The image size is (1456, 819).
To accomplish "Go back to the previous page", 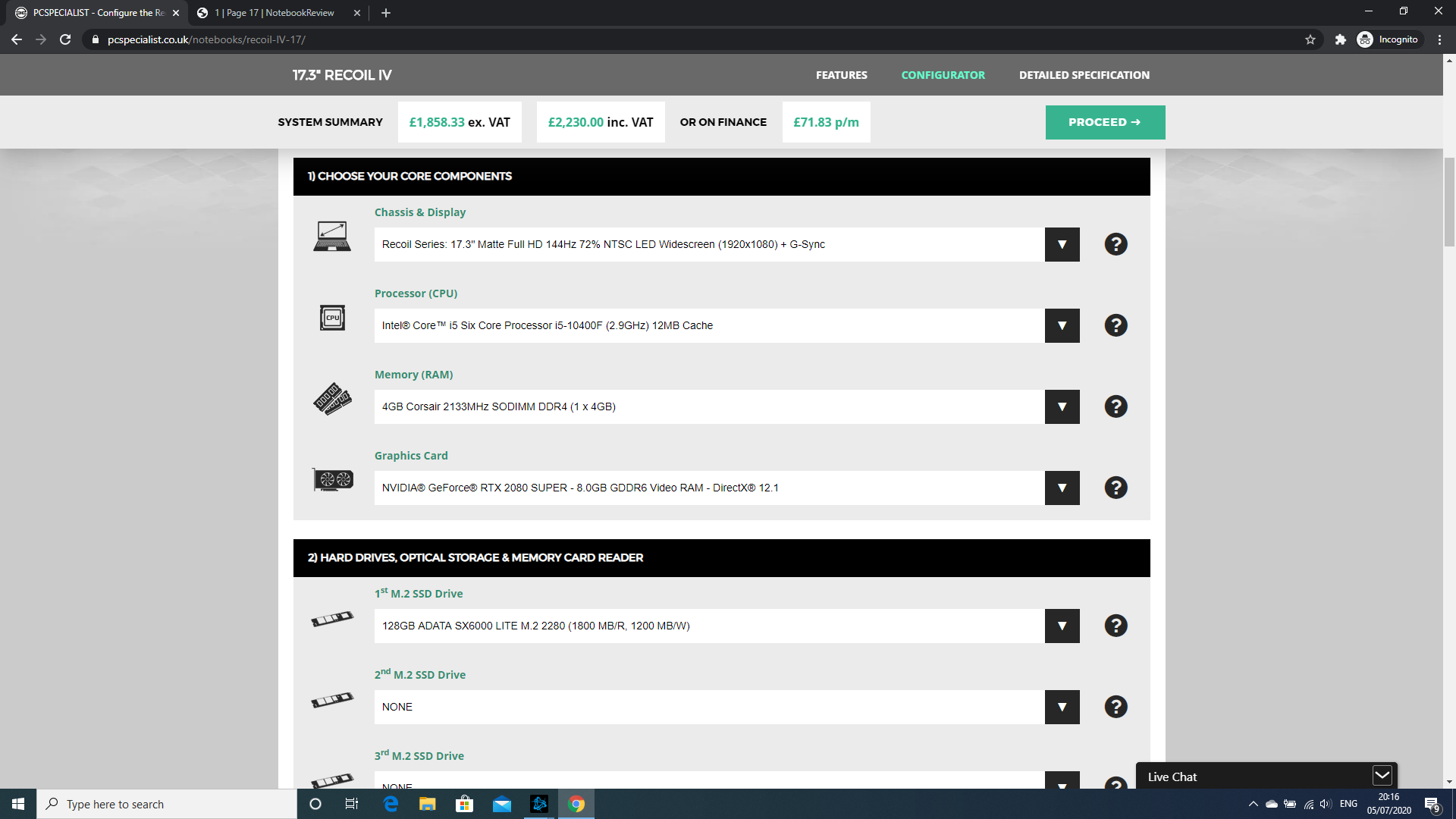I will [x=17, y=39].
